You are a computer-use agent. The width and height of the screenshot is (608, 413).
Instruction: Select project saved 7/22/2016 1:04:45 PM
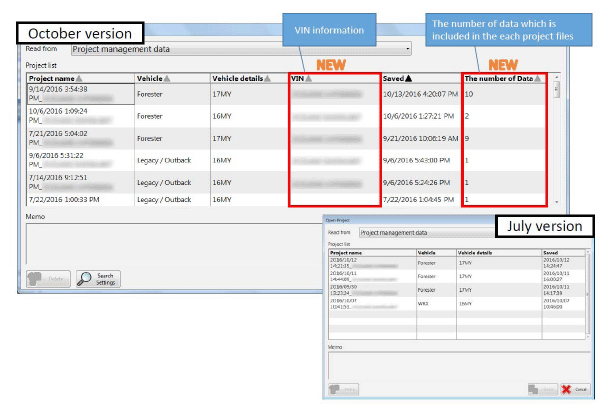[420, 199]
